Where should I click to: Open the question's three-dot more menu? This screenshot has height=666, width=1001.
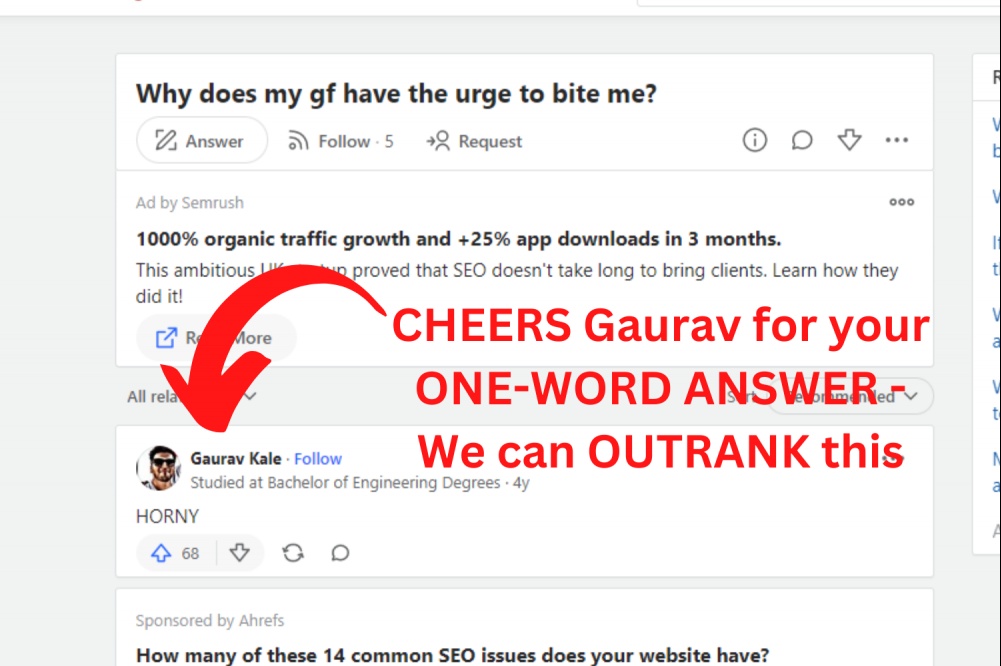click(896, 140)
